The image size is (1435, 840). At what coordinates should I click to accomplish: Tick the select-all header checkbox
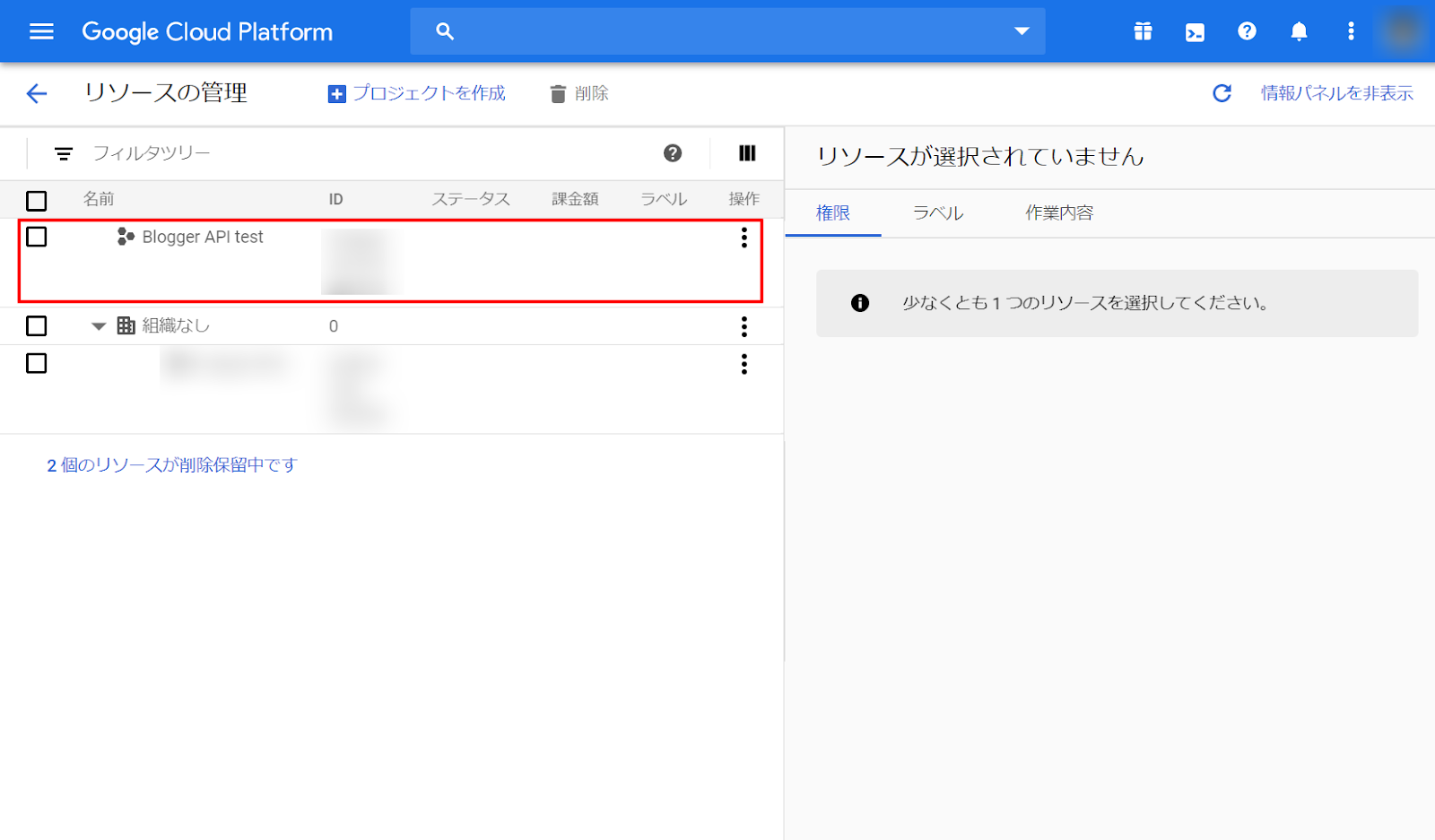click(x=37, y=200)
